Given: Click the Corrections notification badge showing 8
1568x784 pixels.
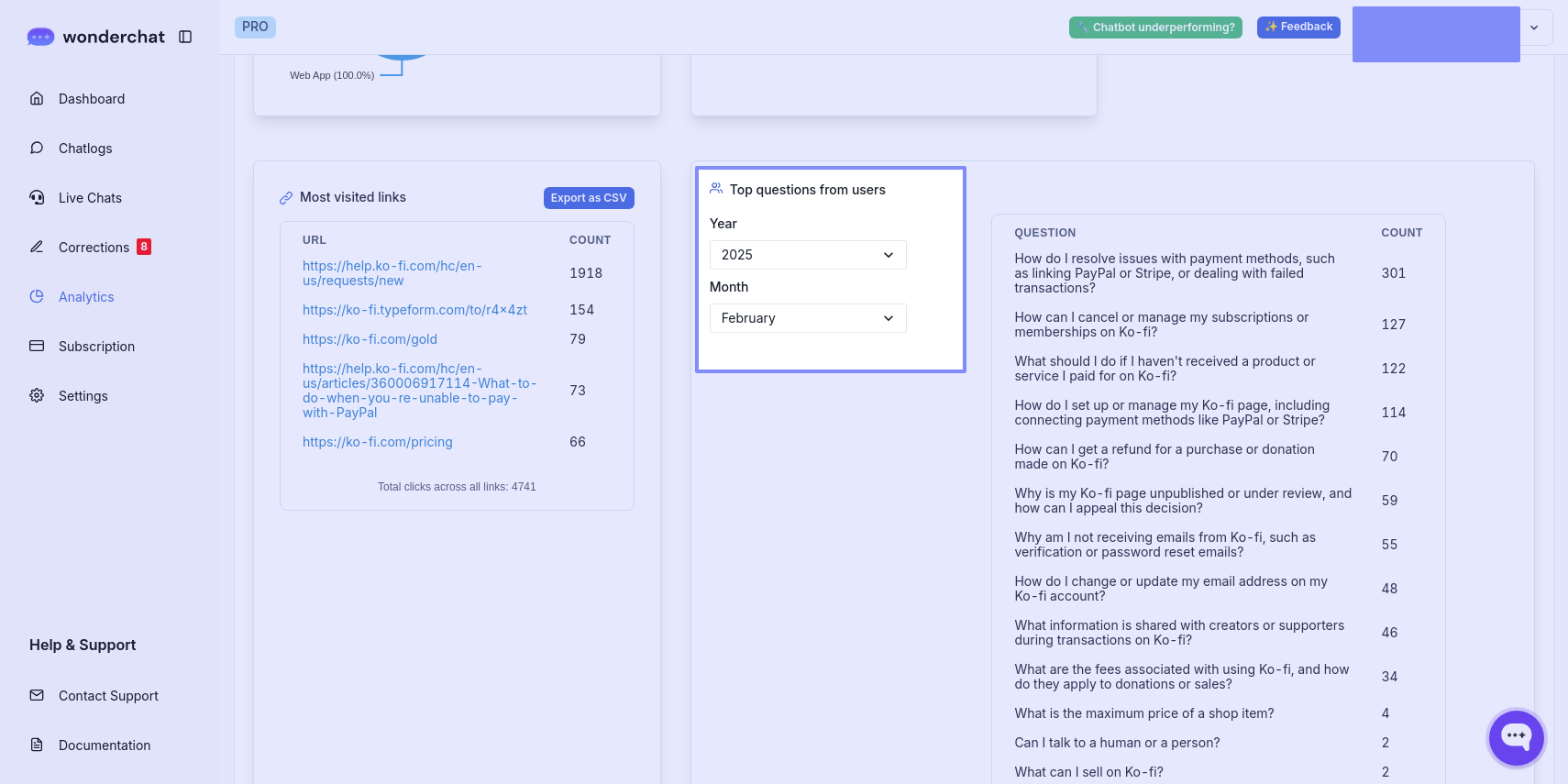Looking at the screenshot, I should 144,247.
